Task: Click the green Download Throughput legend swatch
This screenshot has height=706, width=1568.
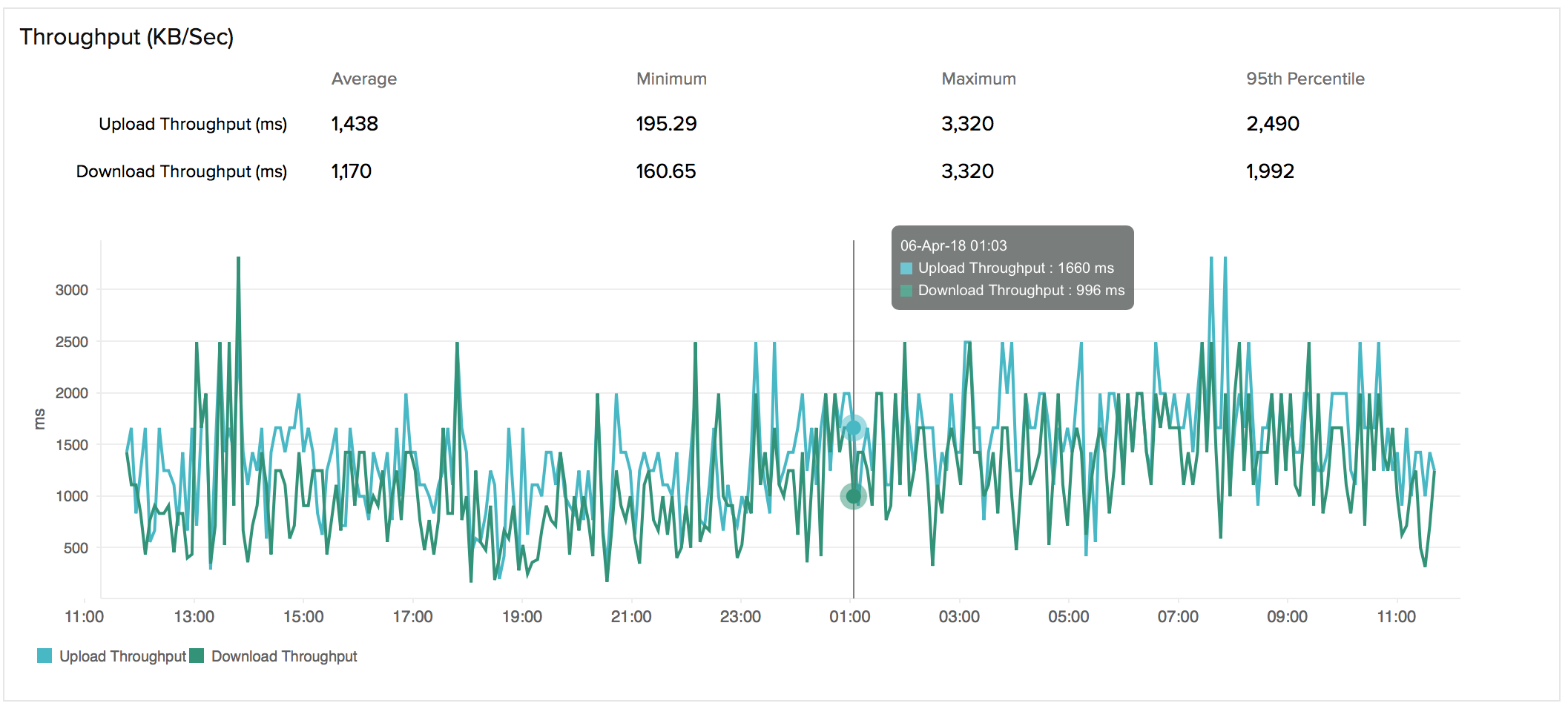Action: 197,656
